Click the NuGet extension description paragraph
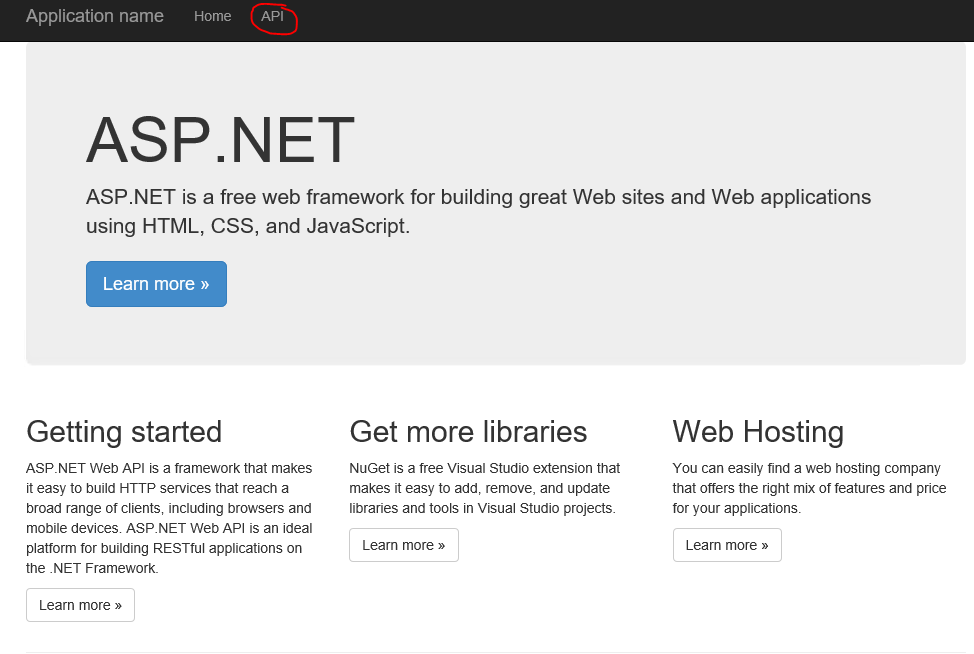This screenshot has width=974, height=654. [485, 488]
